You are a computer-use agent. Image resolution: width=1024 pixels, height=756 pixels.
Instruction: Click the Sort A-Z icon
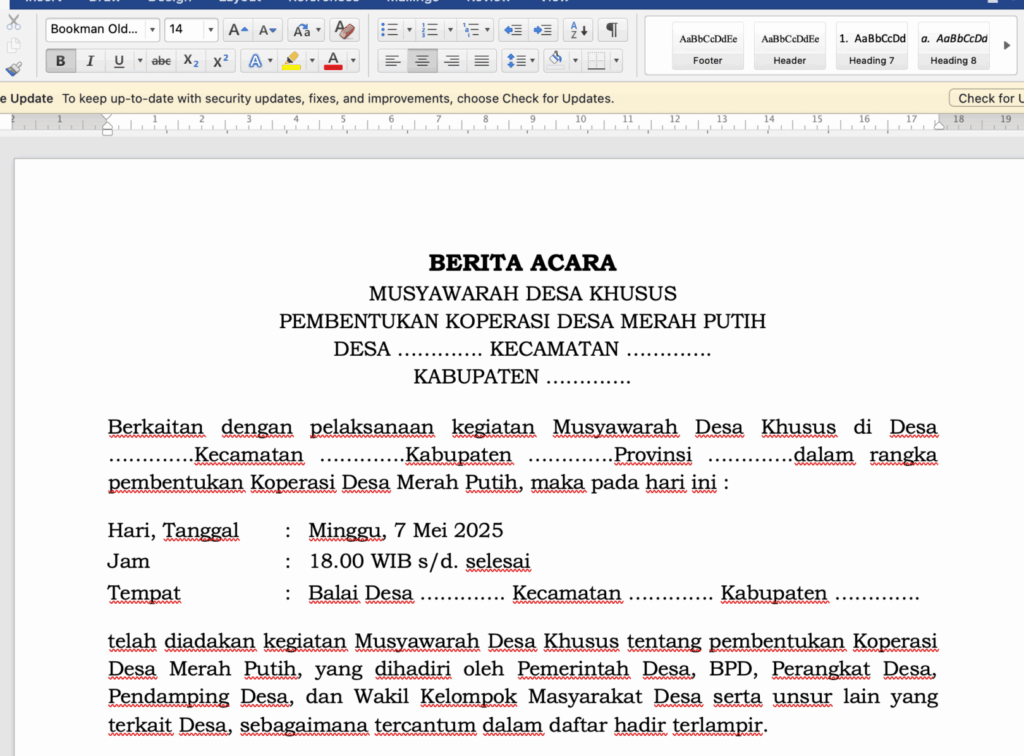[577, 30]
